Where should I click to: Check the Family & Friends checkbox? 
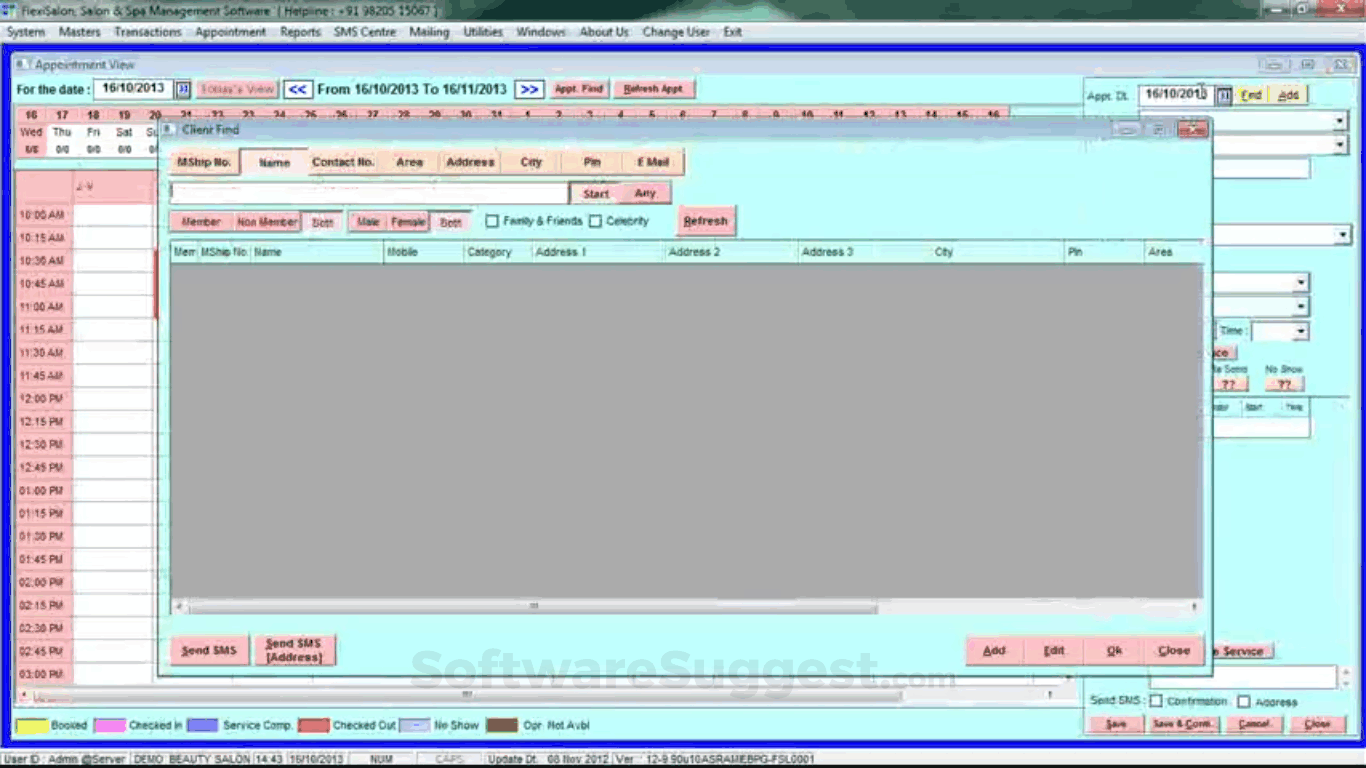tap(492, 221)
